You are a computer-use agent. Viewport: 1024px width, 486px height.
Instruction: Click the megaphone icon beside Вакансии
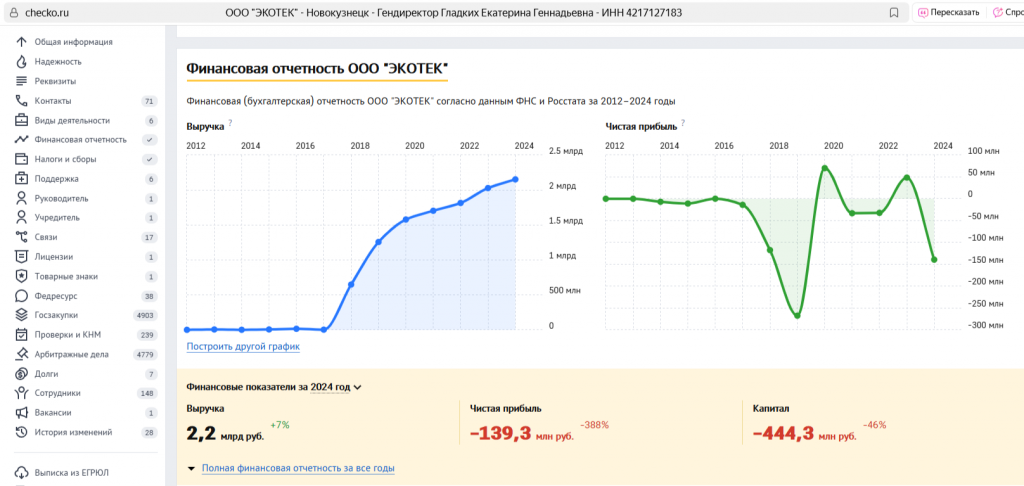click(x=21, y=413)
